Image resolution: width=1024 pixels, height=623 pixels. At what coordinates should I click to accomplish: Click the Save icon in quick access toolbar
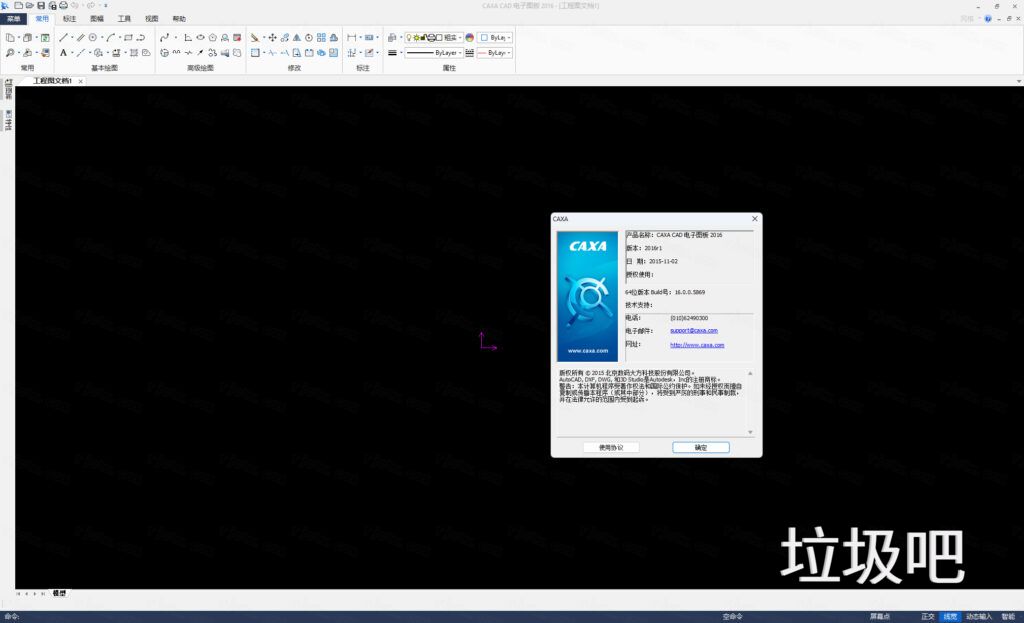click(x=41, y=6)
